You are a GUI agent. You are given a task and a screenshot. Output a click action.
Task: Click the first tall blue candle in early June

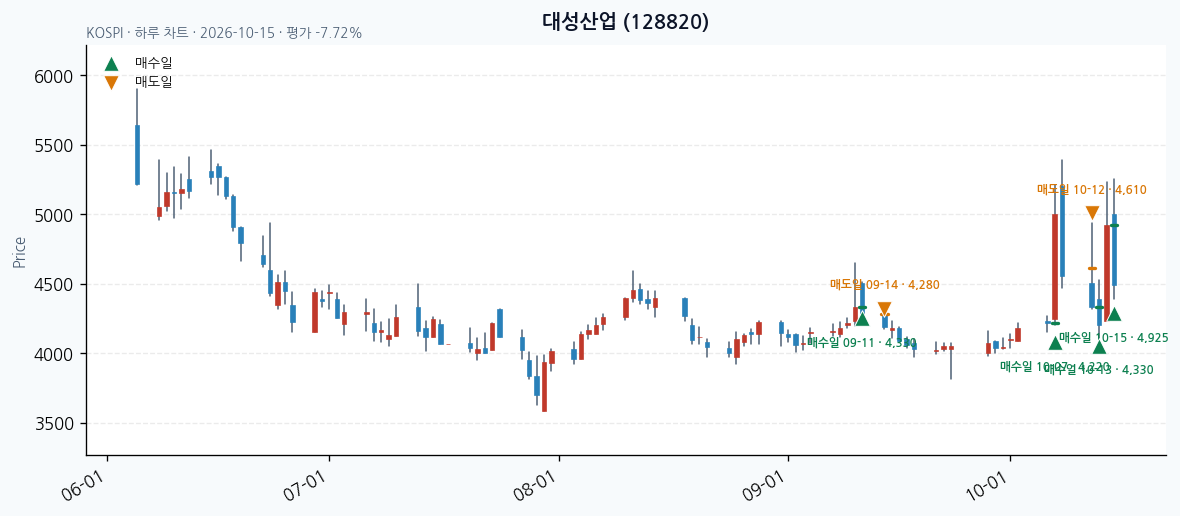pos(137,155)
